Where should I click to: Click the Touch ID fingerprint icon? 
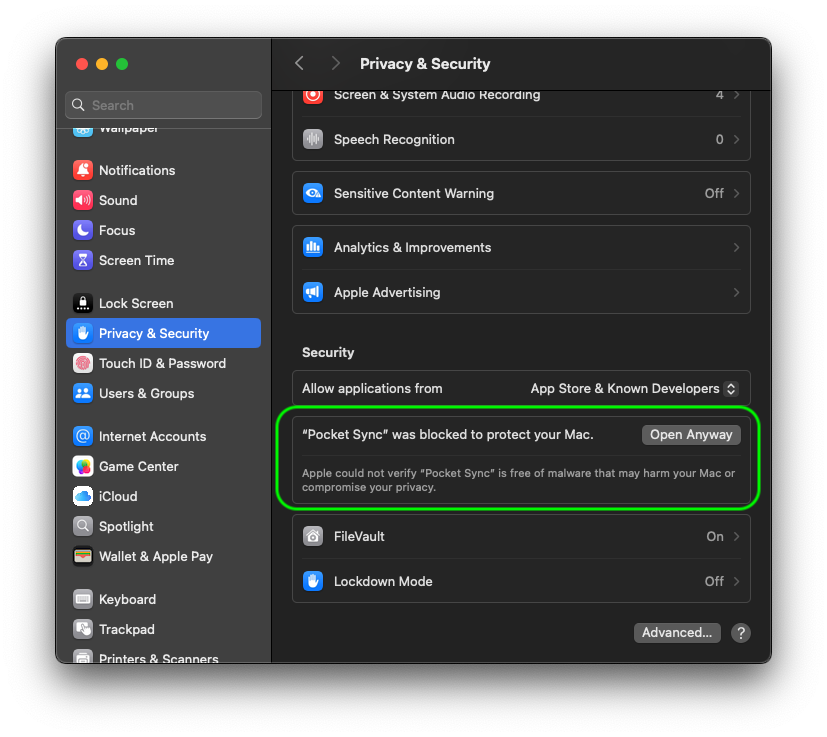tap(83, 363)
